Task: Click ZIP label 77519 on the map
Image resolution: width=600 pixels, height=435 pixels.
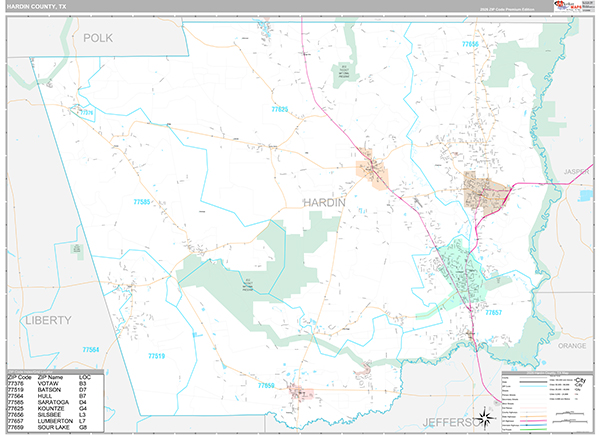Action: coord(157,356)
